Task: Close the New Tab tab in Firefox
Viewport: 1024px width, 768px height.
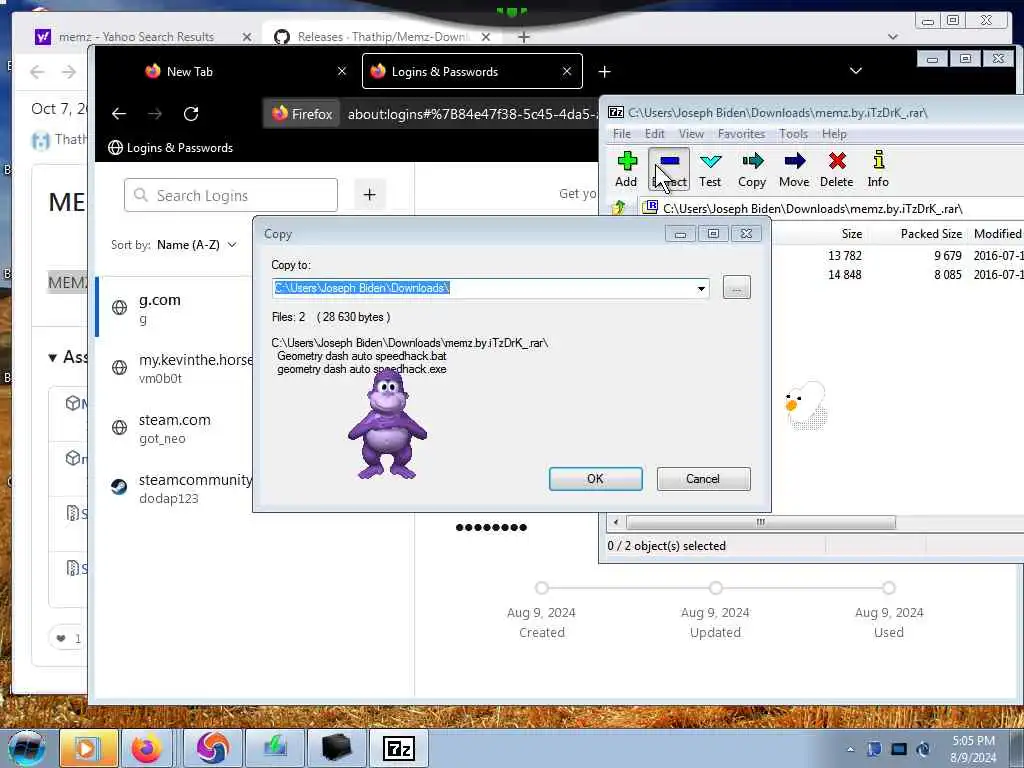Action: pyautogui.click(x=342, y=71)
